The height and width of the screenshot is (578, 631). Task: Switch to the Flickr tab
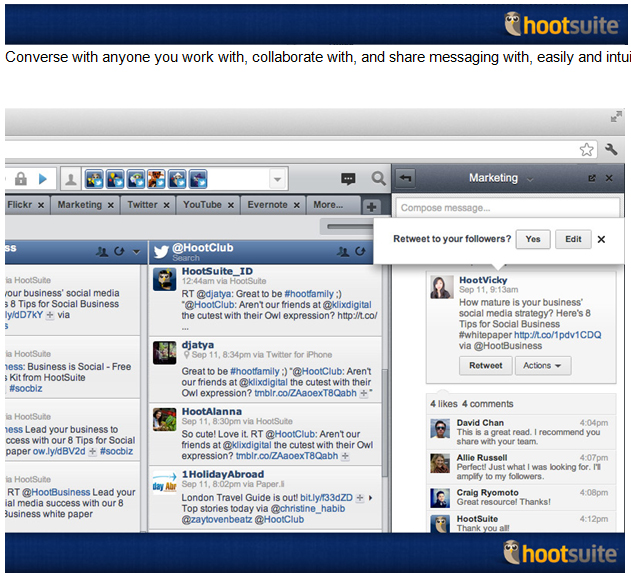pos(20,205)
